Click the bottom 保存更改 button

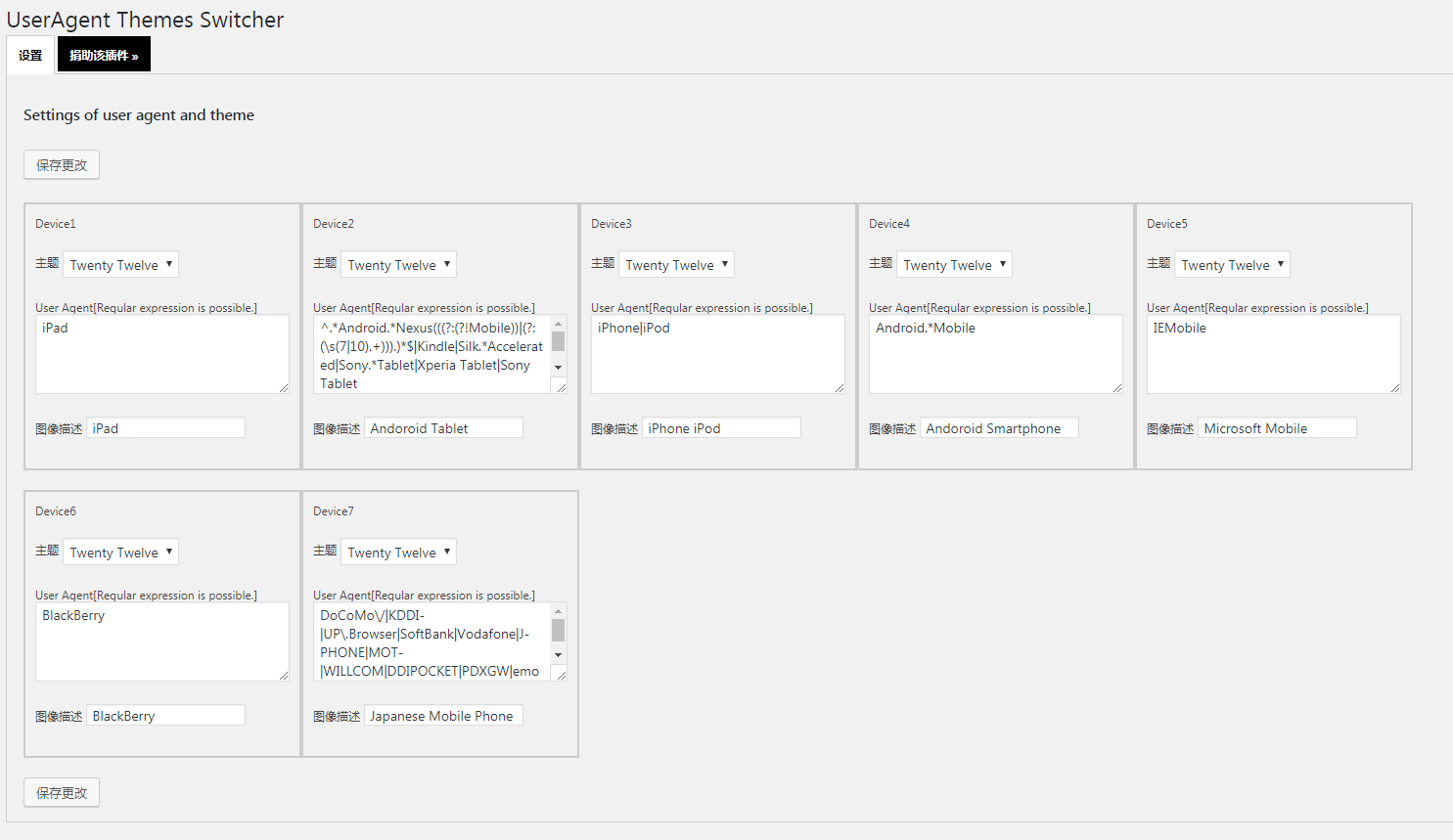tap(62, 792)
